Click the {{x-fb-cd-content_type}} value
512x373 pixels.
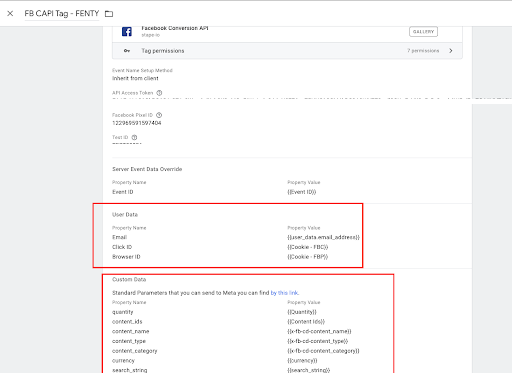318,341
